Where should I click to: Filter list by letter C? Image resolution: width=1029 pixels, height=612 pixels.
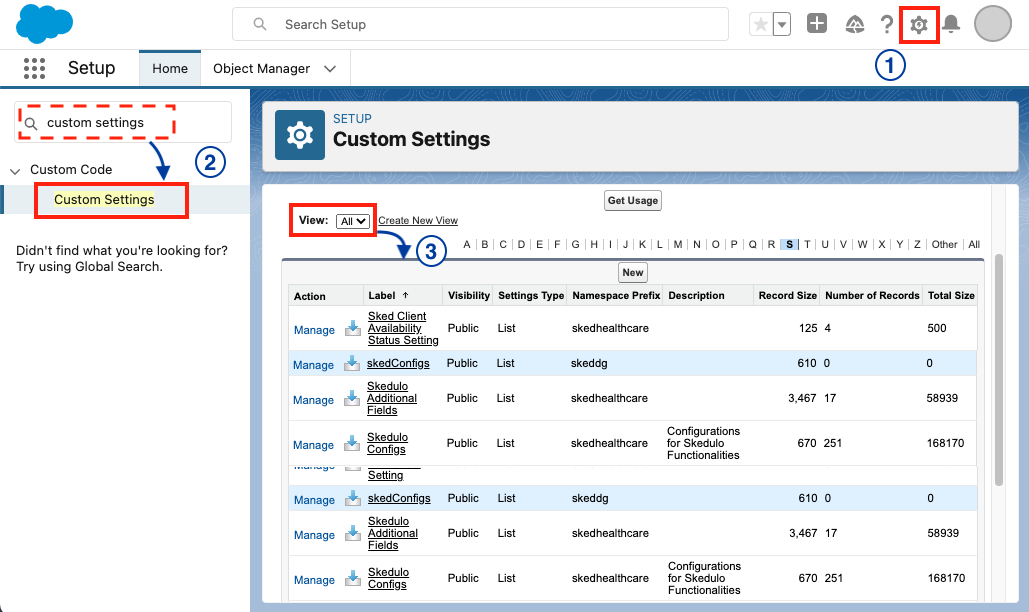(x=503, y=245)
